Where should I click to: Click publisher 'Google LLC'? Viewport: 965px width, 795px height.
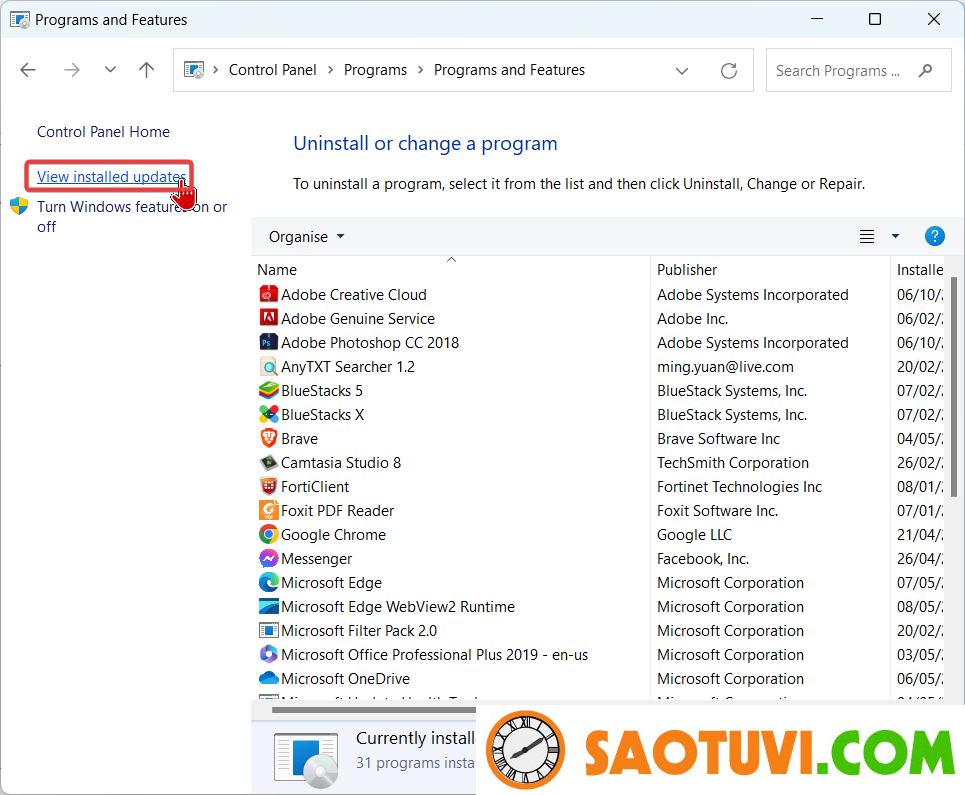click(694, 535)
